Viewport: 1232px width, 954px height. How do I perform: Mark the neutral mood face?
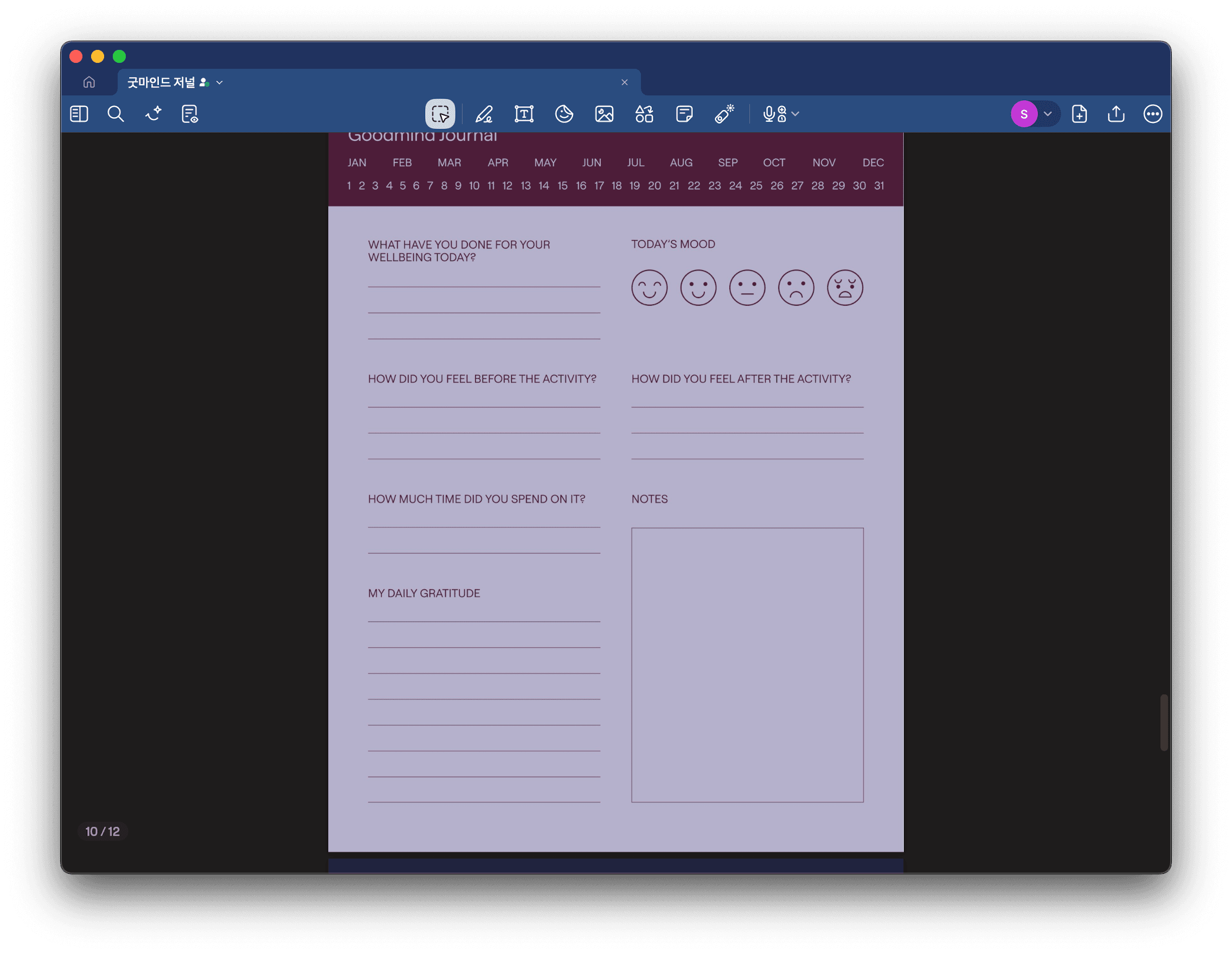(x=747, y=287)
